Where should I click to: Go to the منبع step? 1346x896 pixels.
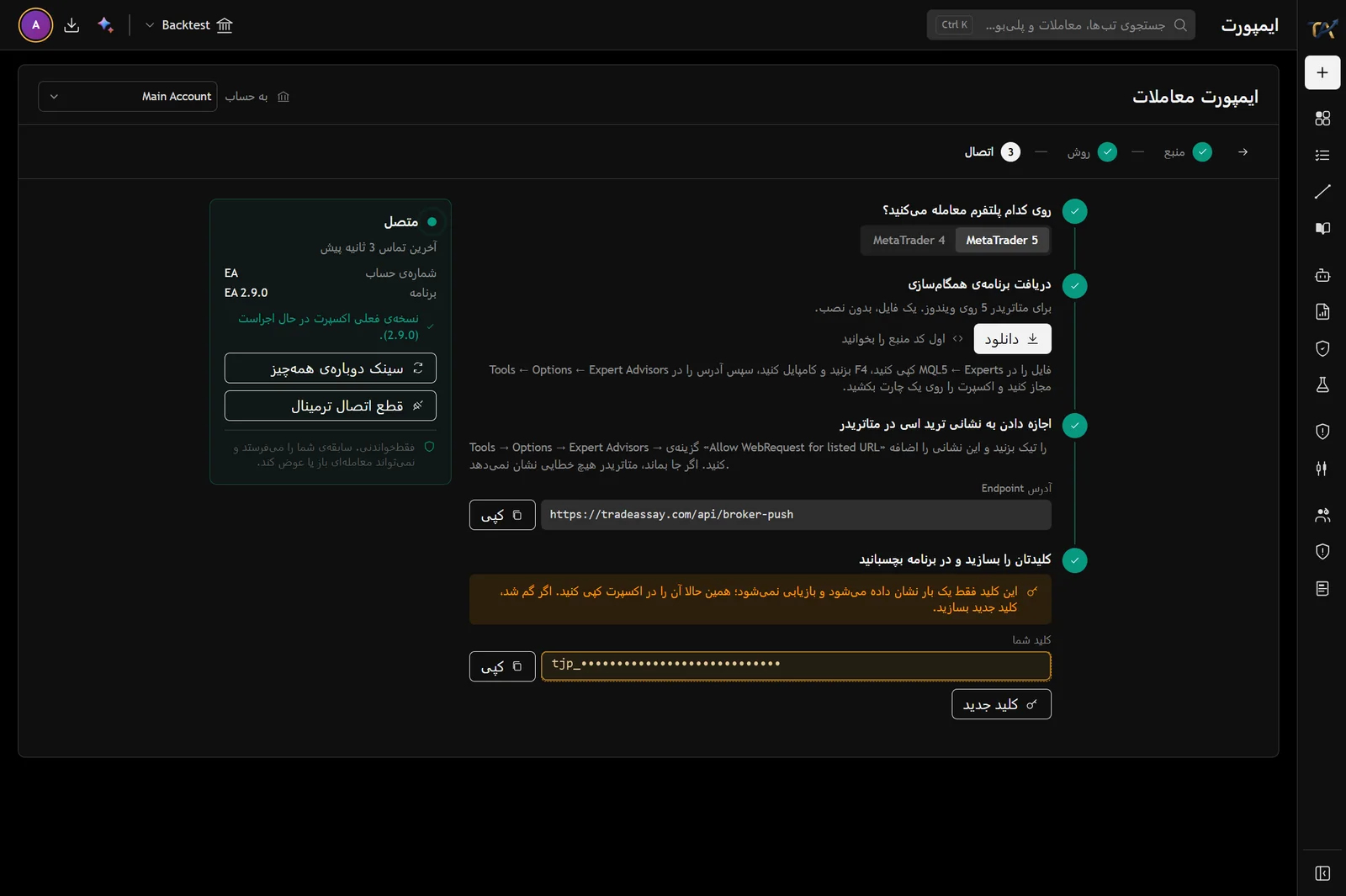(1187, 152)
